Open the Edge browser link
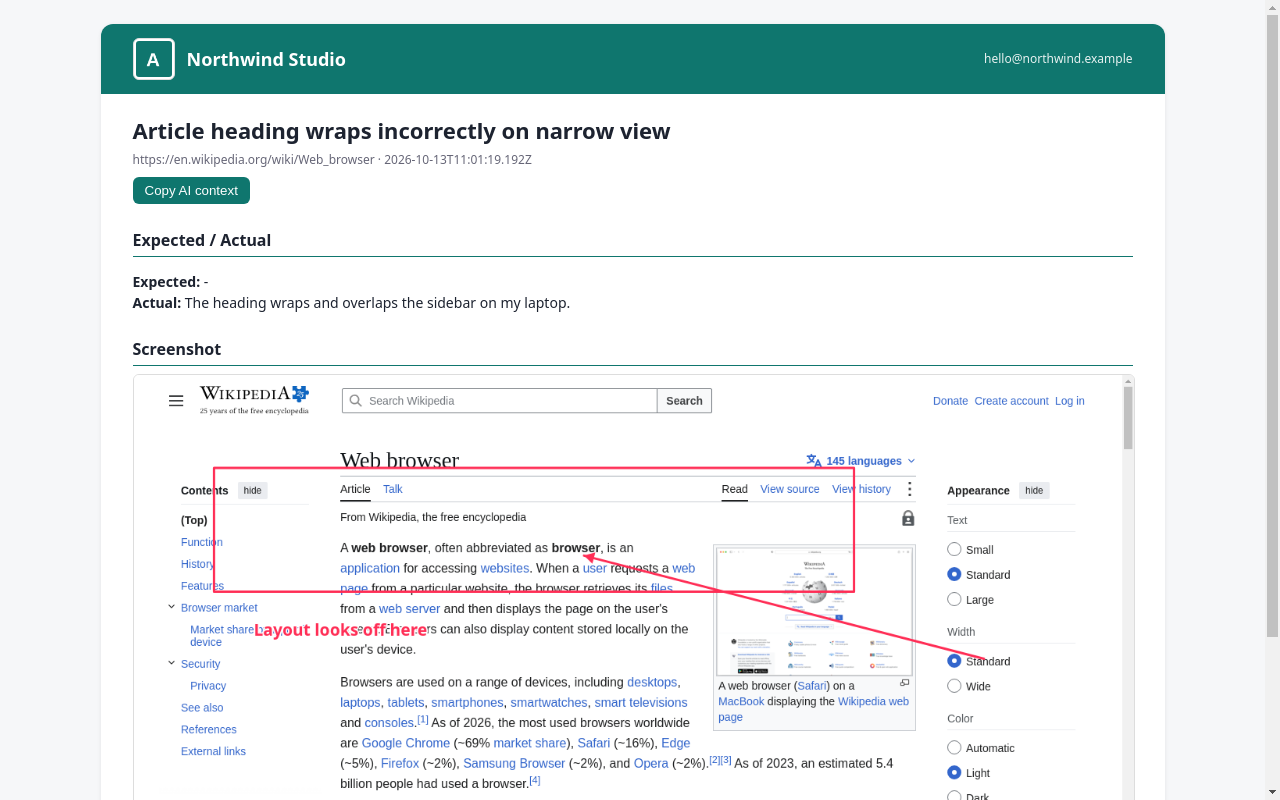The height and width of the screenshot is (800, 1280). (x=675, y=743)
